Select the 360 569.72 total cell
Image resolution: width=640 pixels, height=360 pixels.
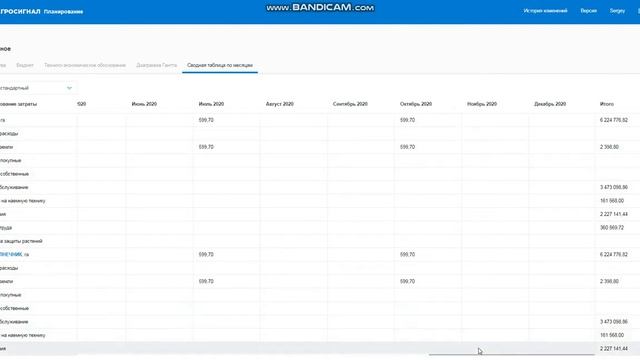611,228
